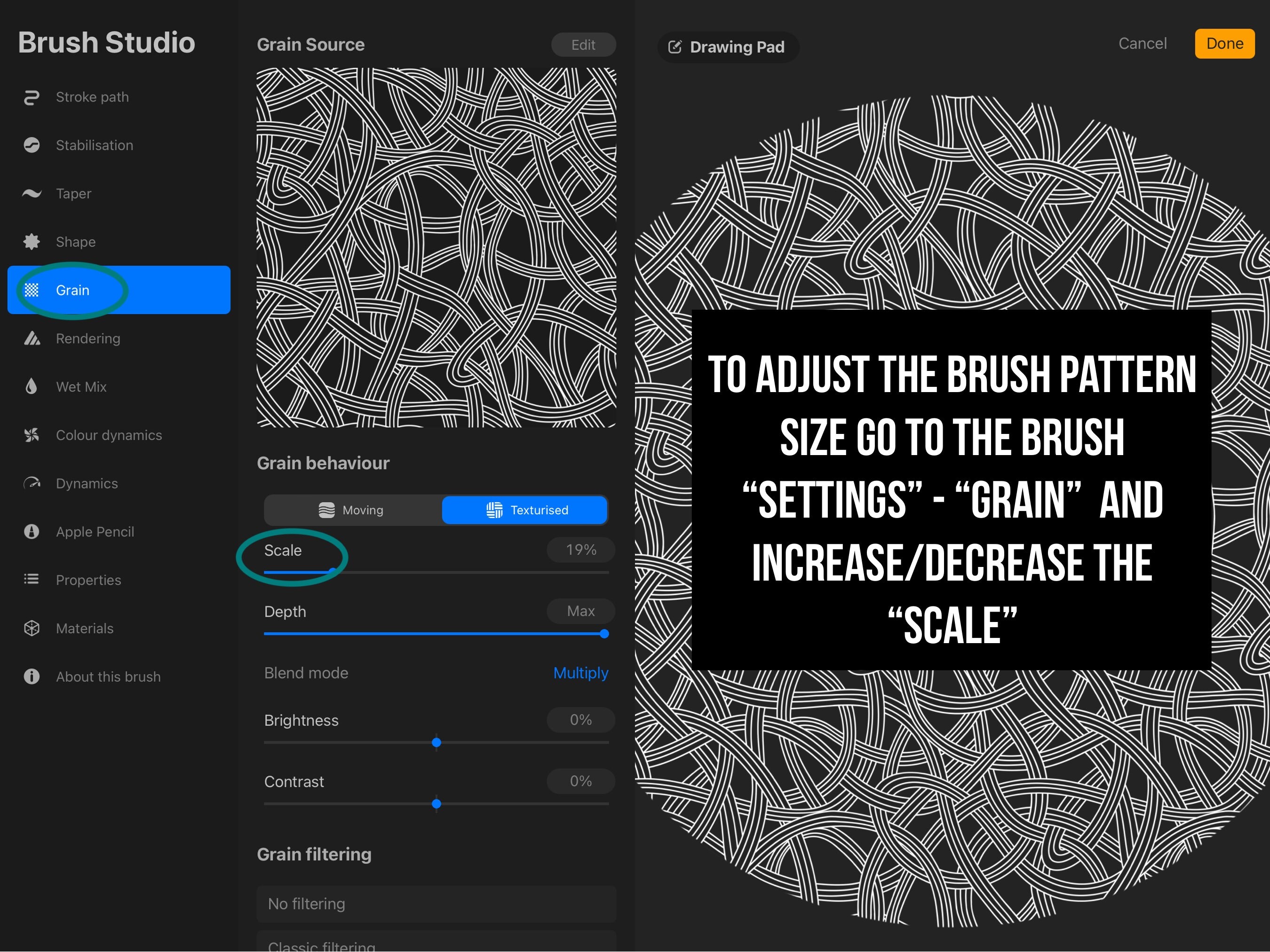Click the Apple Pencil icon
This screenshot has width=1270, height=952.
[32, 531]
